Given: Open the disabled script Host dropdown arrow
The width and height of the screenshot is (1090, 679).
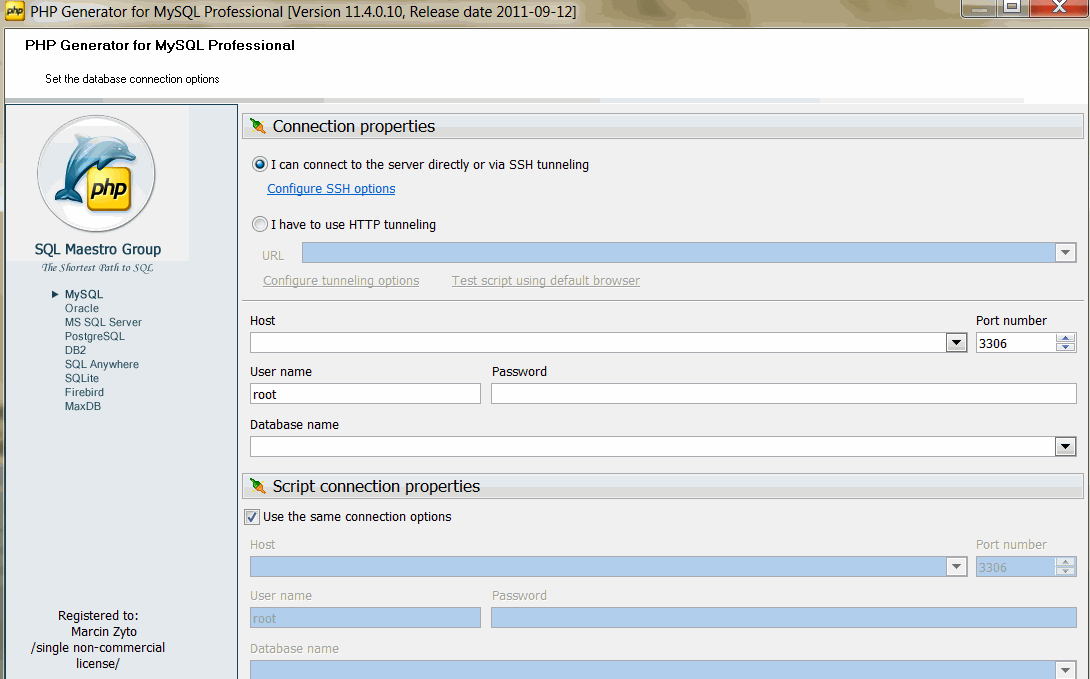Looking at the screenshot, I should (x=956, y=566).
